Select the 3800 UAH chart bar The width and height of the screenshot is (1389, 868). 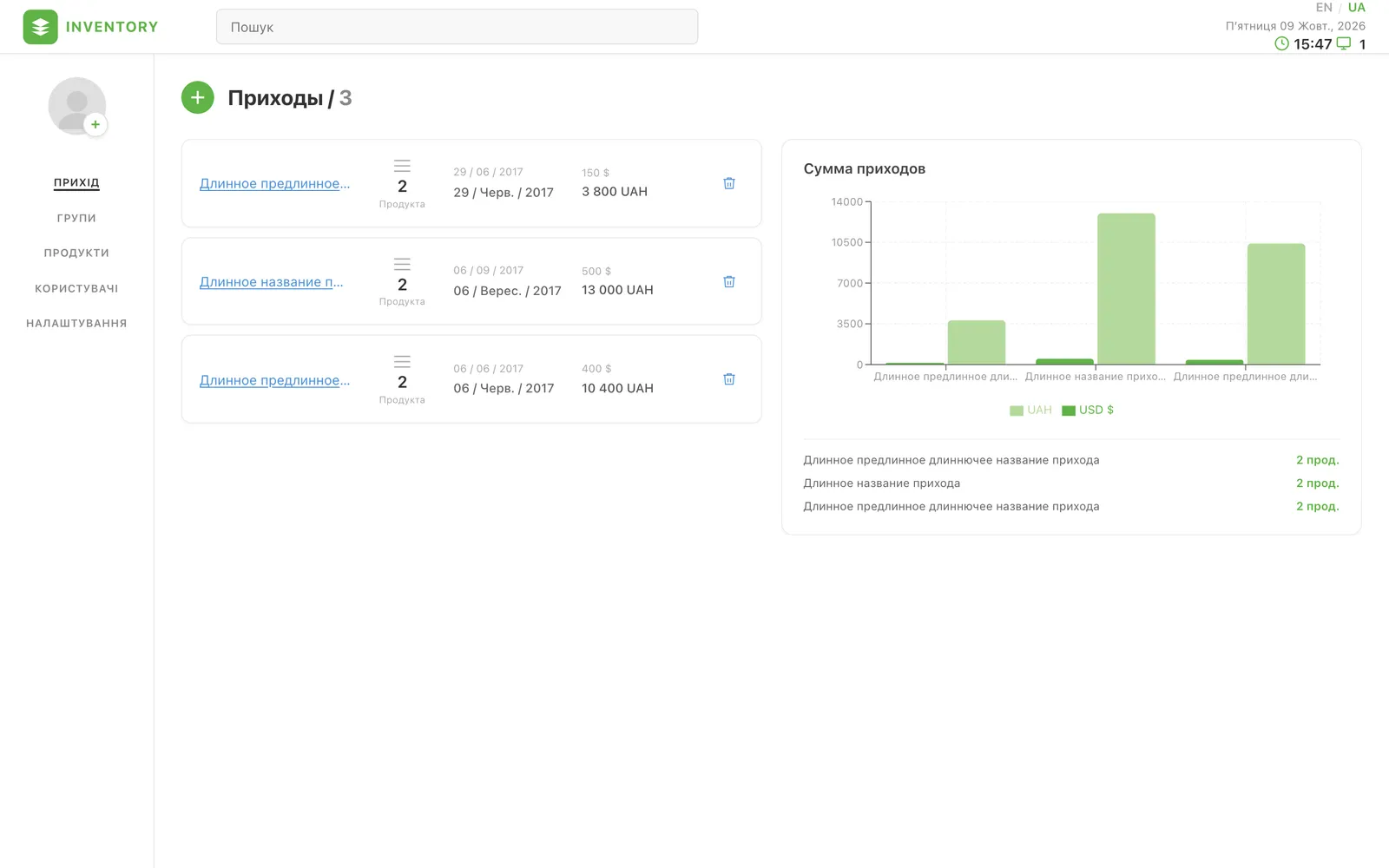(977, 343)
